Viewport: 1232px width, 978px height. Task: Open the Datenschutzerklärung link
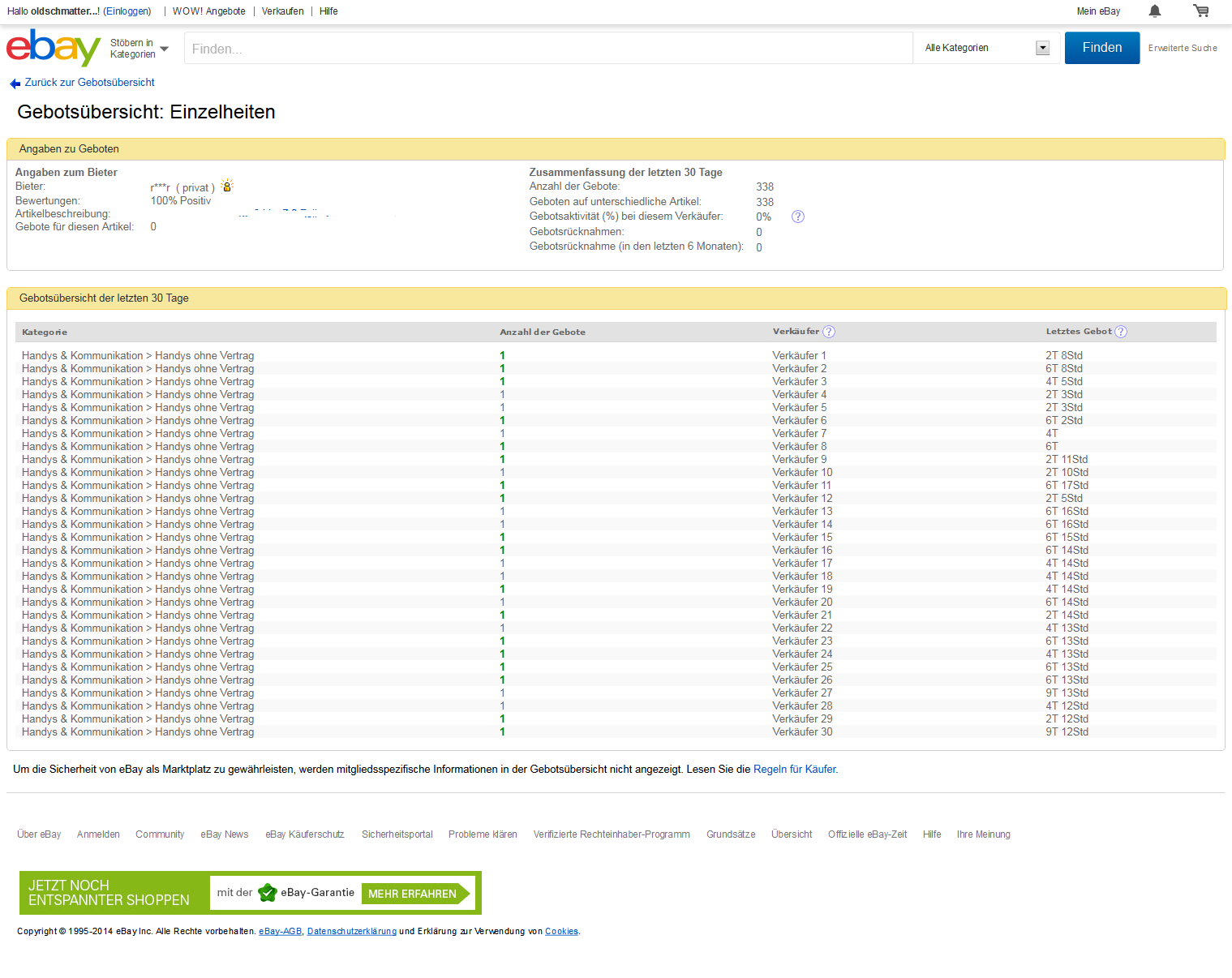[x=352, y=931]
